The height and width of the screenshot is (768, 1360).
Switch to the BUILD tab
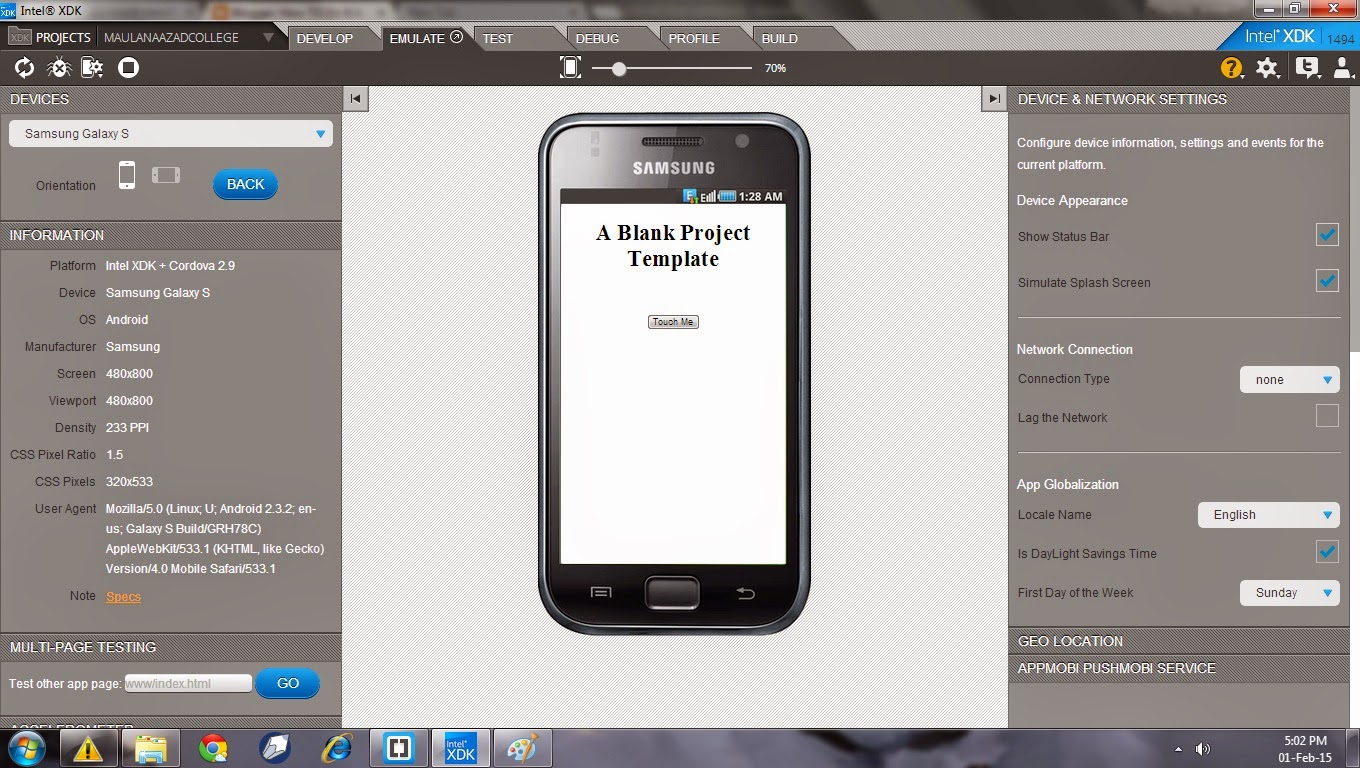pyautogui.click(x=780, y=38)
